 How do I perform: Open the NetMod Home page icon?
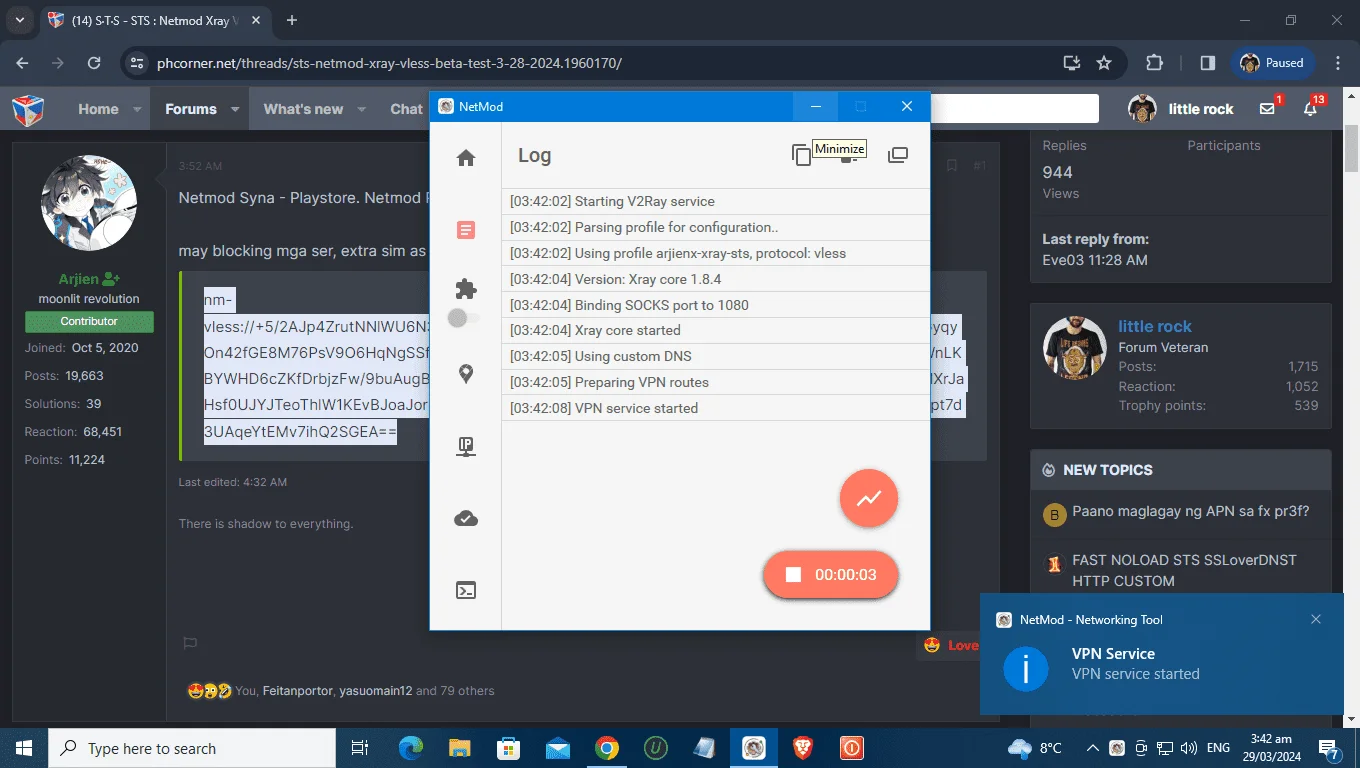pyautogui.click(x=465, y=158)
